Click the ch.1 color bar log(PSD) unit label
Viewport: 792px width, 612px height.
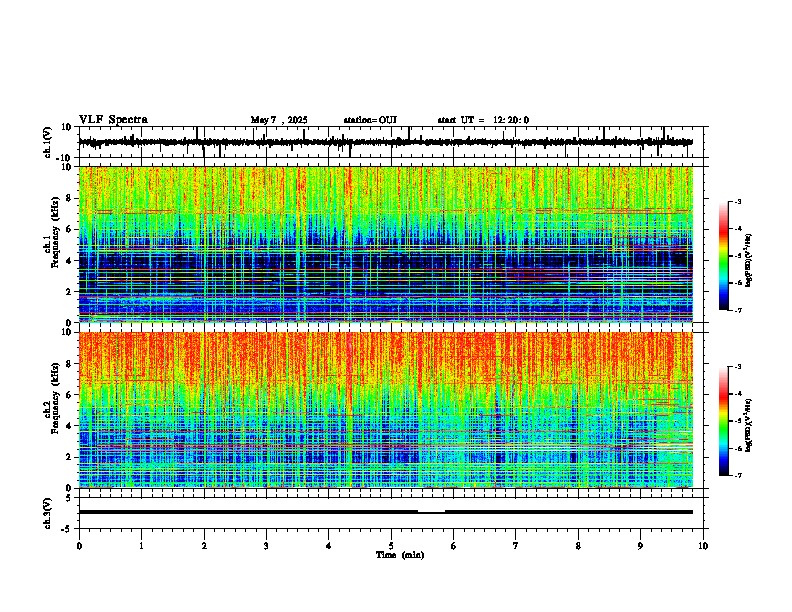(x=749, y=261)
